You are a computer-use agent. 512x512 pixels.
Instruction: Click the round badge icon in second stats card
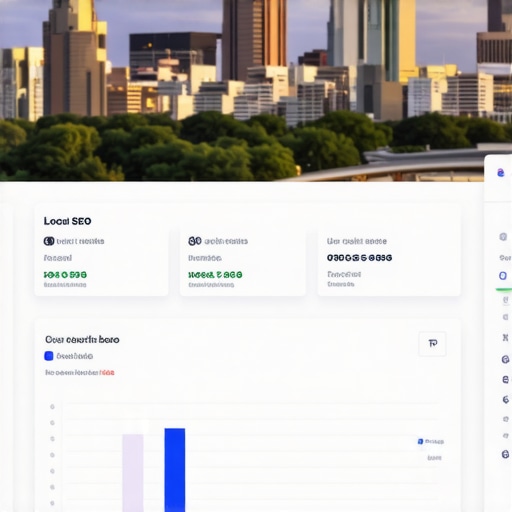(195, 241)
